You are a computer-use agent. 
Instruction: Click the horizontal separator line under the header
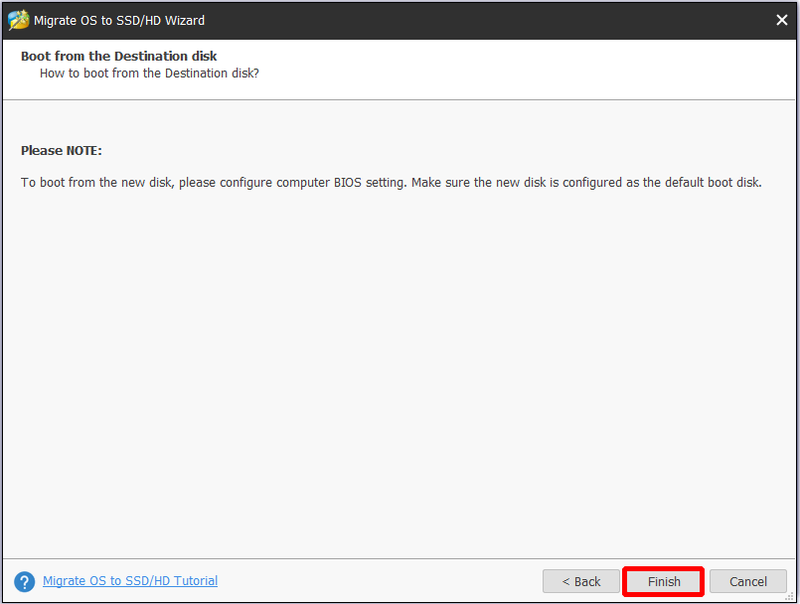click(399, 100)
